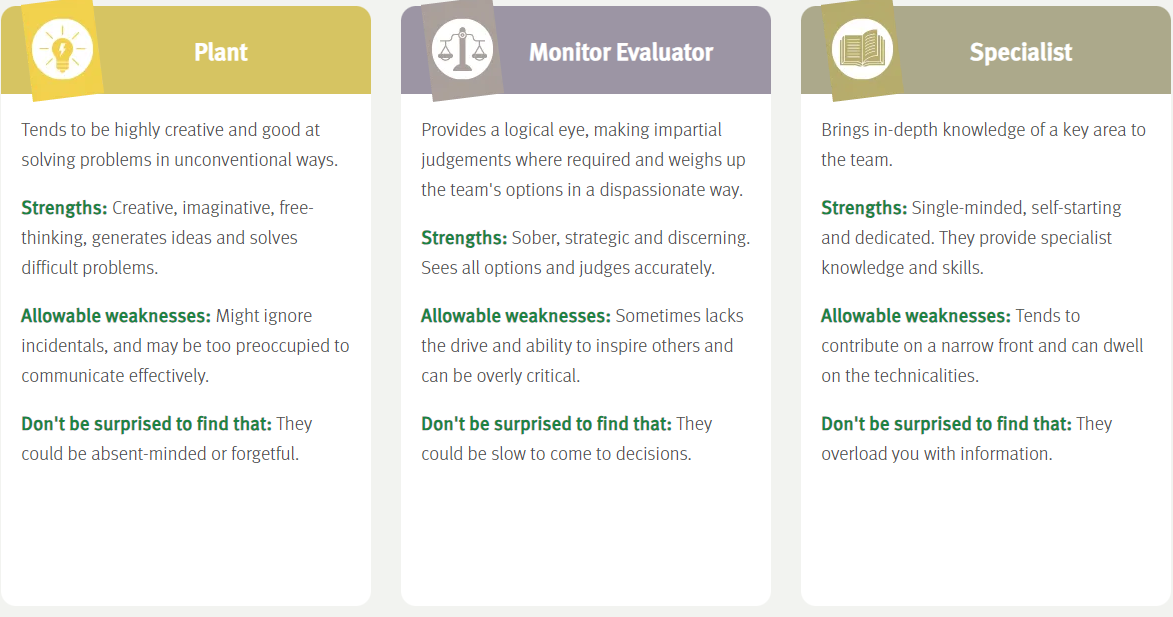Click the Monitor Evaluator scales icon
Screen dimensions: 1173x617
[462, 50]
